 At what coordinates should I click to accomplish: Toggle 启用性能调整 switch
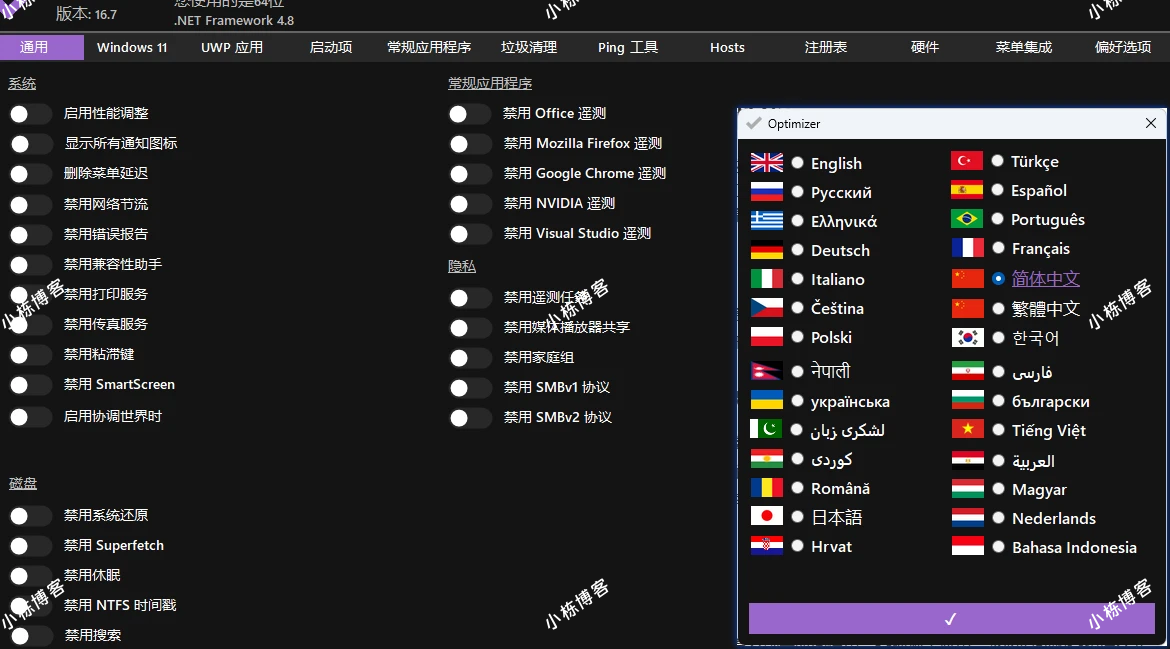(x=31, y=113)
